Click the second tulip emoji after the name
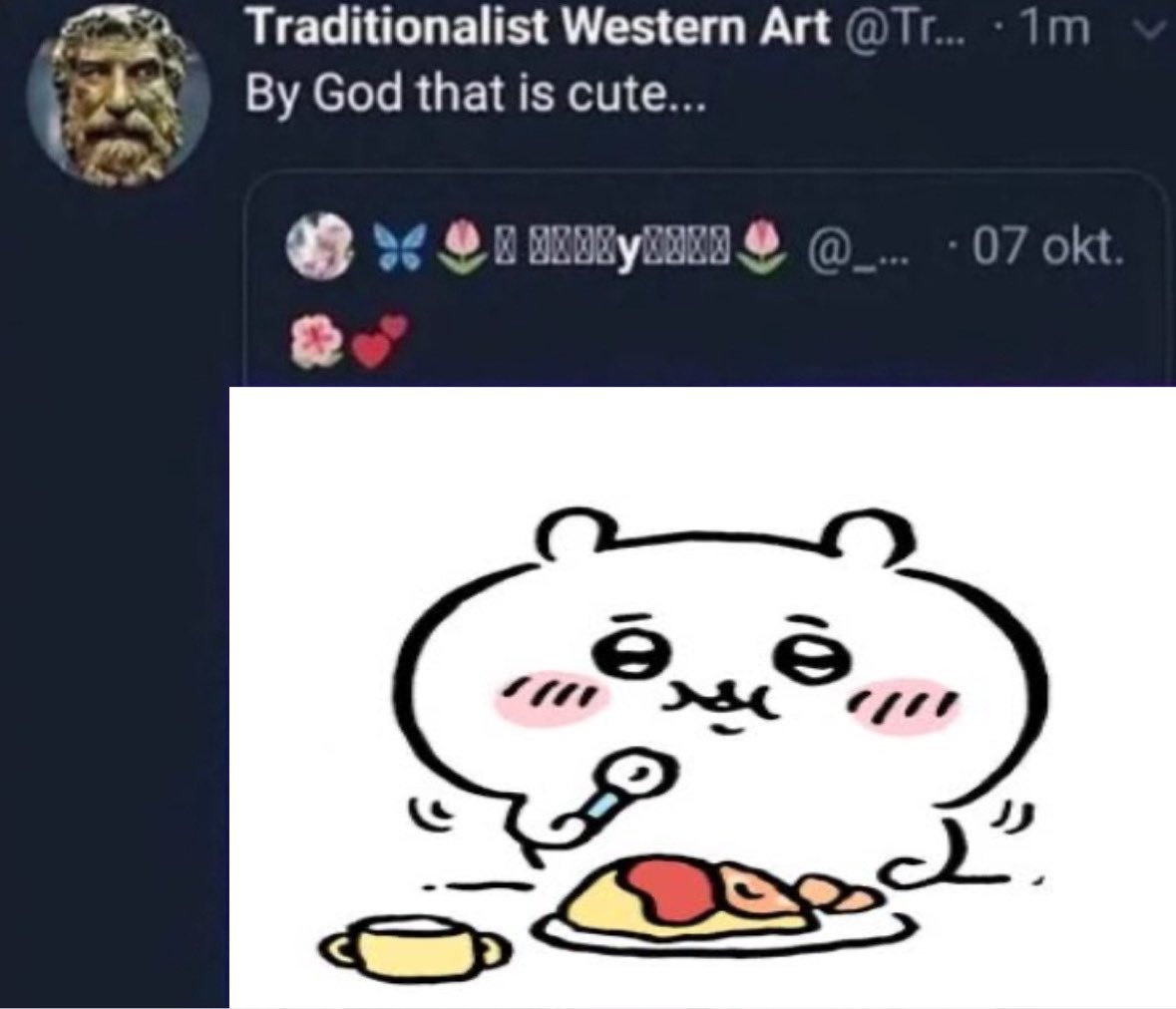Viewport: 1176px width, 1009px height. 761,246
